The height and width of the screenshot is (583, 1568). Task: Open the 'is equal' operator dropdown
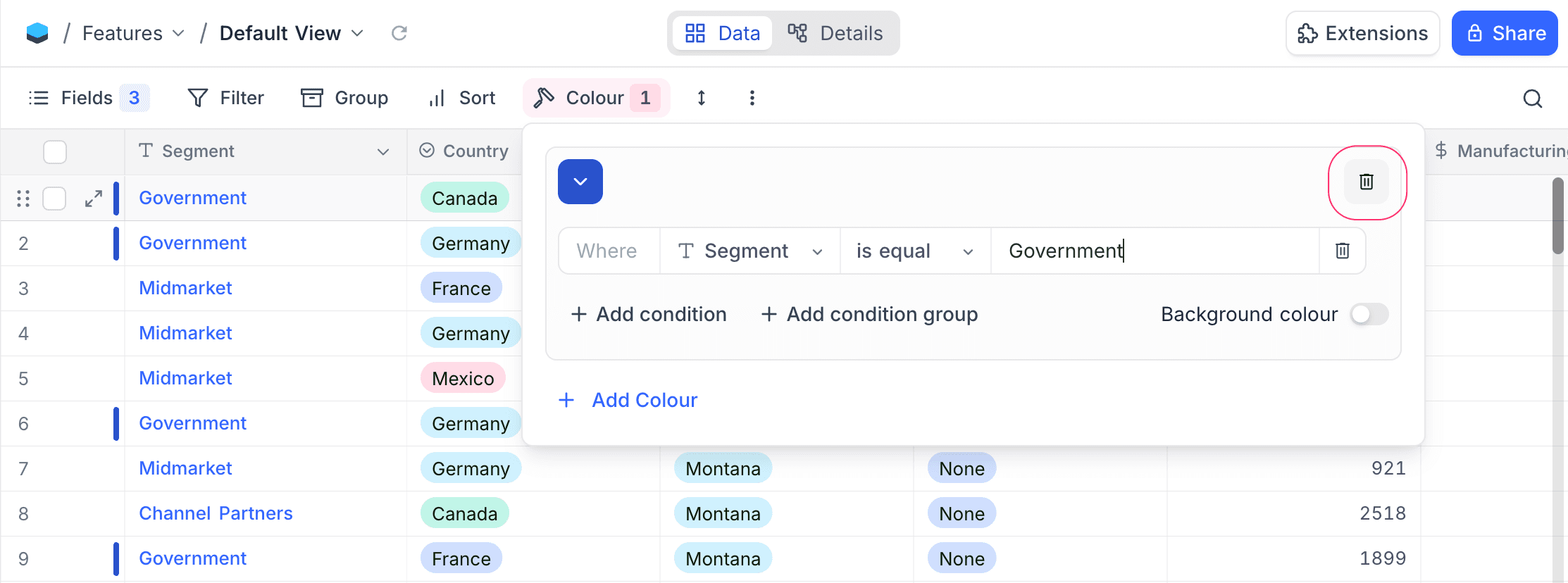(914, 251)
